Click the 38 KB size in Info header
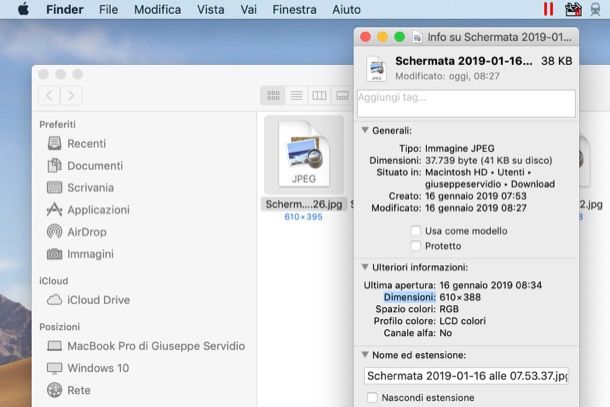This screenshot has width=610, height=407. coord(556,61)
